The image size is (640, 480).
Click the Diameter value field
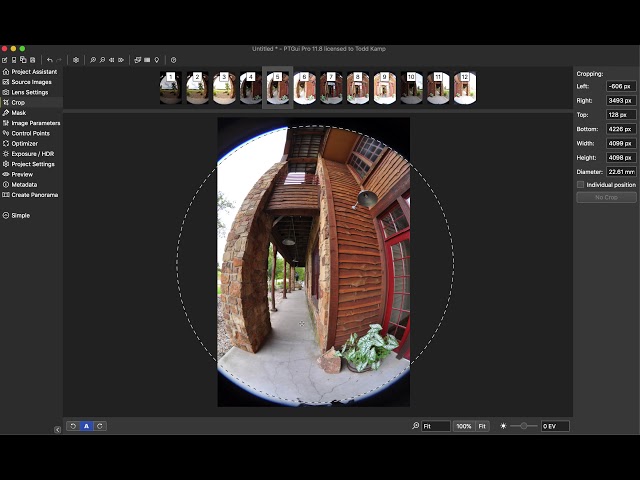point(621,172)
